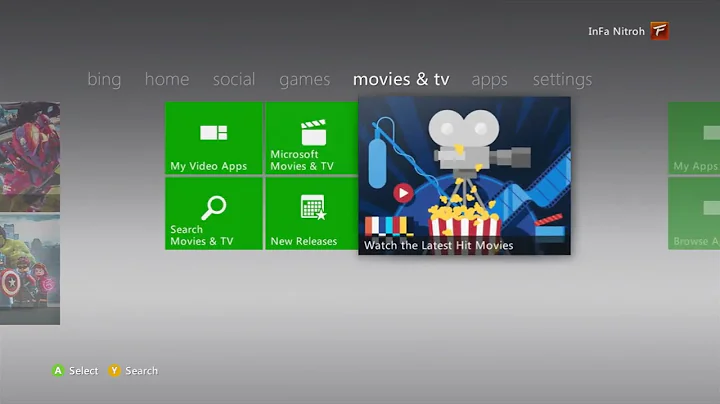
Task: Open the My Video Apps tile
Action: click(214, 138)
